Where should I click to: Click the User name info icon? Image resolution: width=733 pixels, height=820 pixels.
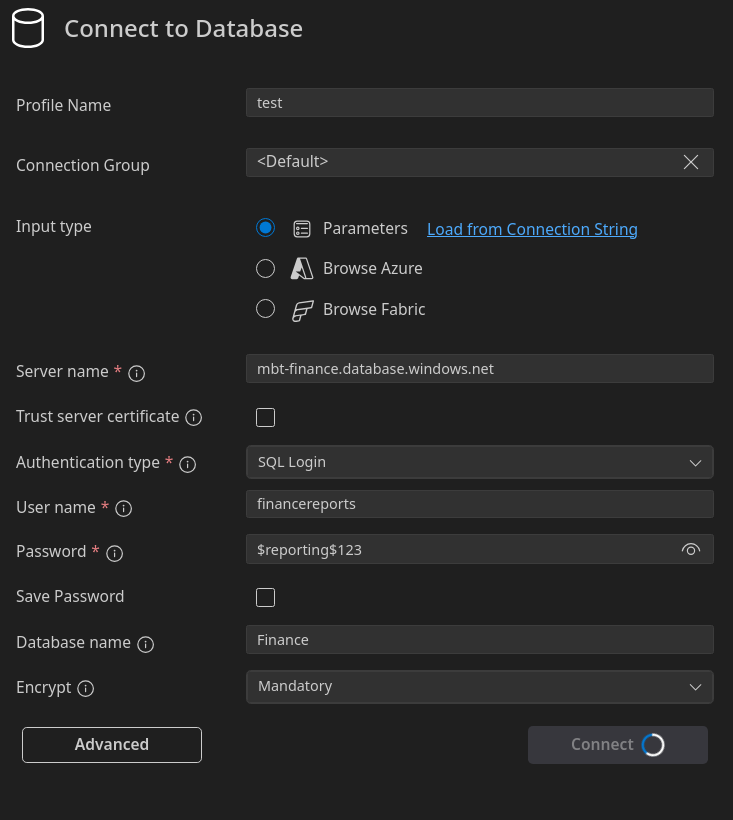pyautogui.click(x=124, y=509)
